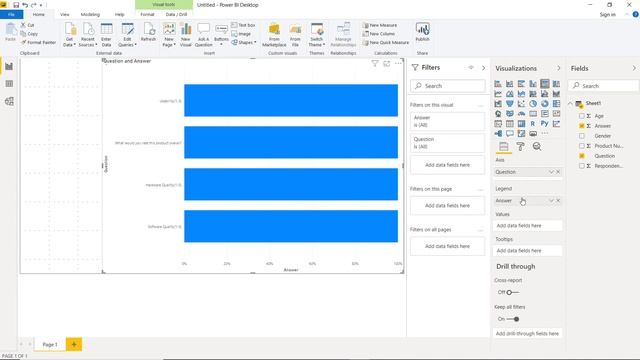Switch to Report view in sidebar

tap(9, 67)
